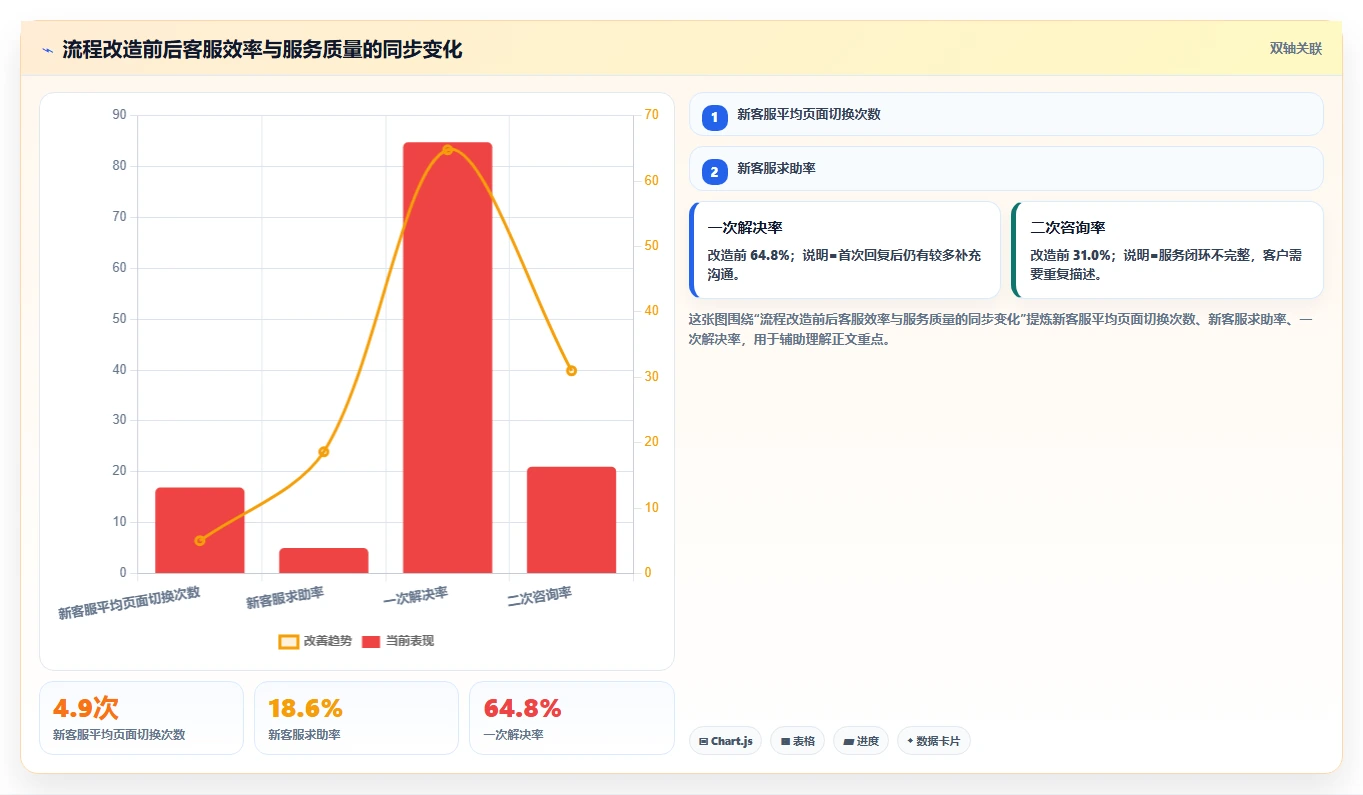Click the 进度 tag icon
The width and height of the screenshot is (1363, 795).
848,742
